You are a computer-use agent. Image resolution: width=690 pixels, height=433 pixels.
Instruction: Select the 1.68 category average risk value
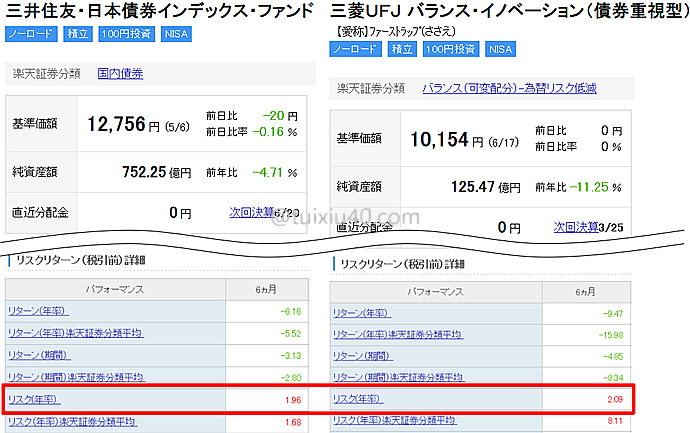pyautogui.click(x=293, y=422)
